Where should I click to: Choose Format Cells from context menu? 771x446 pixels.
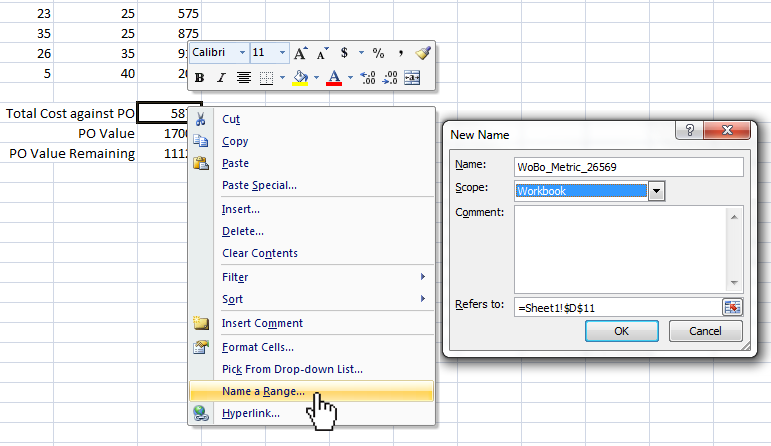[x=258, y=347]
